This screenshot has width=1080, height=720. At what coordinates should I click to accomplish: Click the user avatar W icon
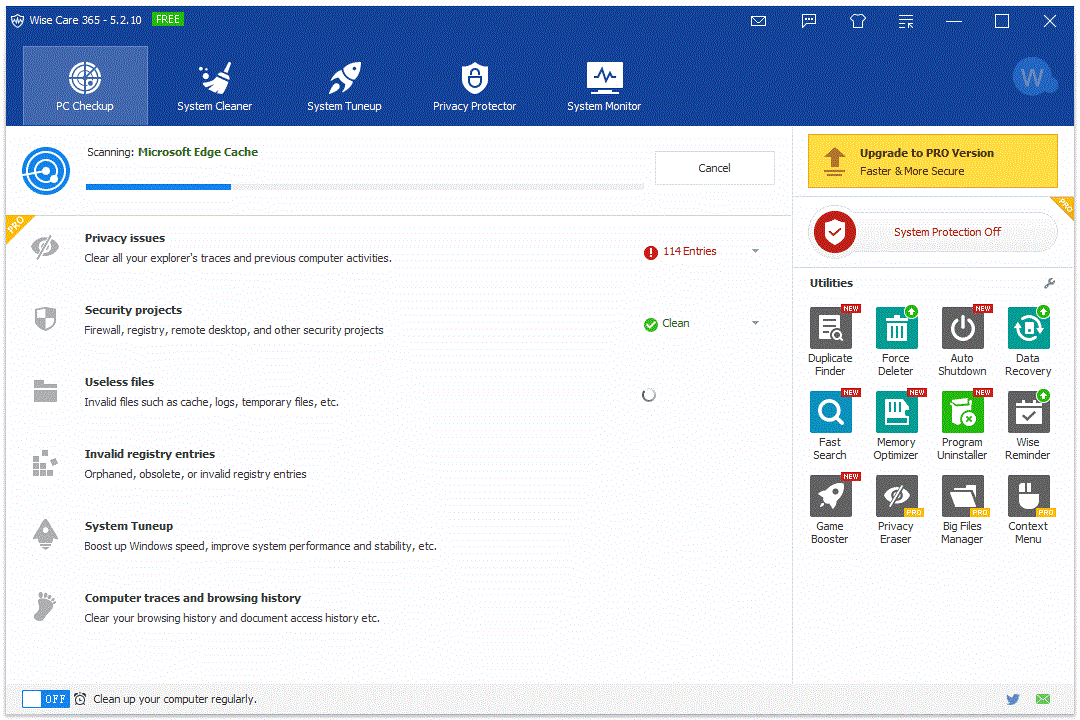tap(1033, 77)
